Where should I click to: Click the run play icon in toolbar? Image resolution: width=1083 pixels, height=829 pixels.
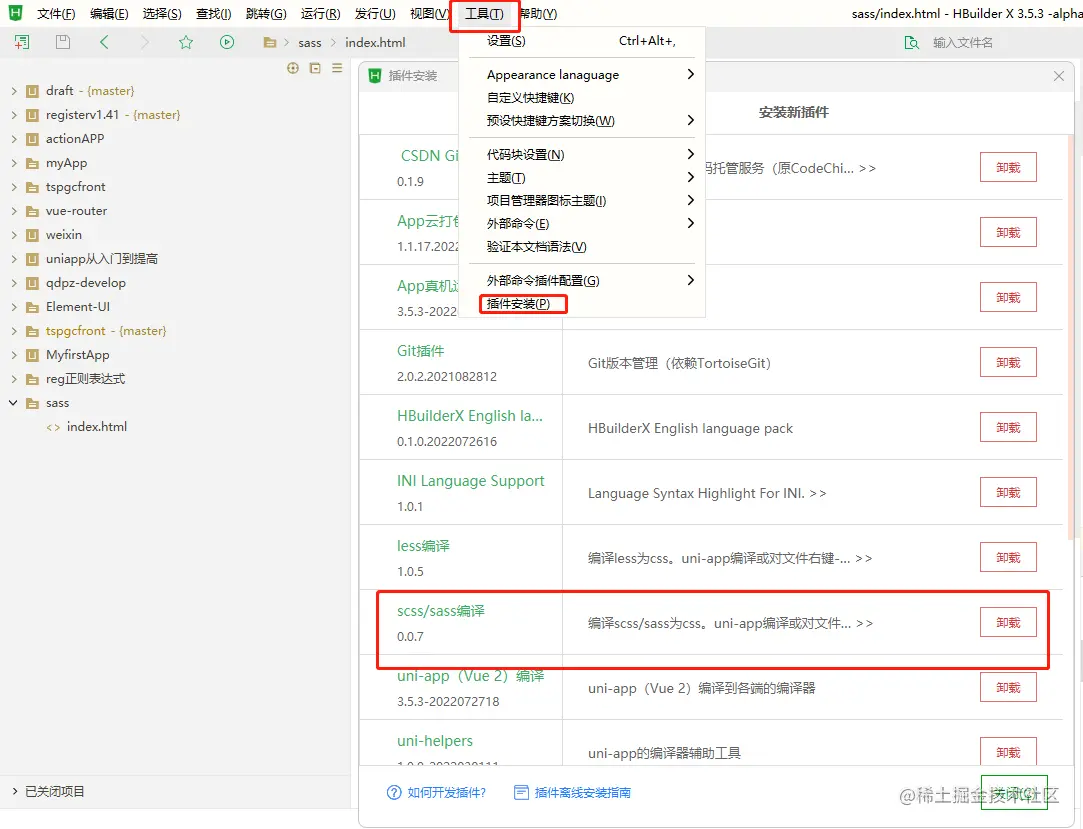pos(227,42)
